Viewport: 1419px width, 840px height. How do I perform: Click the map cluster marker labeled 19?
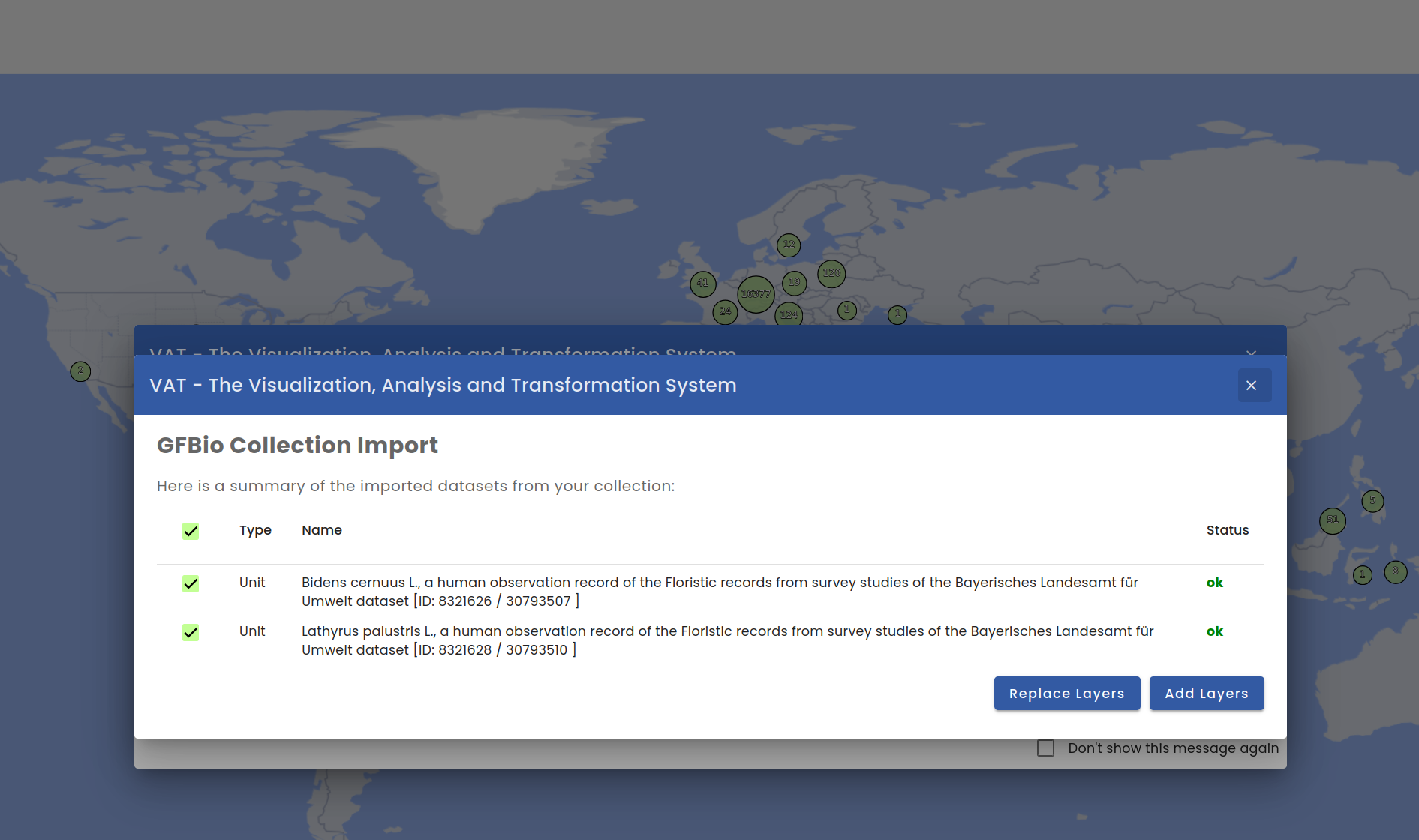(x=794, y=283)
